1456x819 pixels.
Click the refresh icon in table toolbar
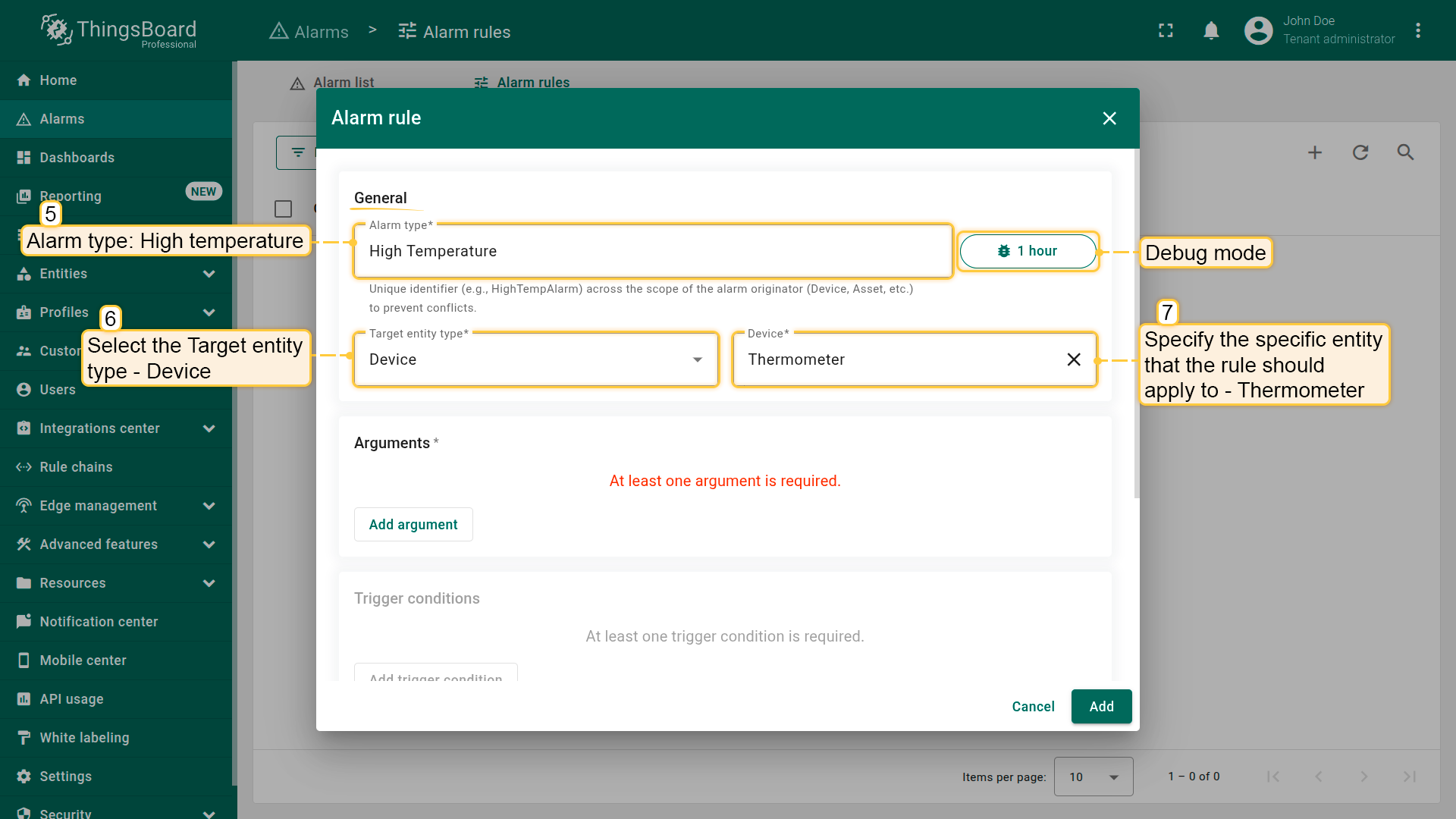(x=1360, y=152)
